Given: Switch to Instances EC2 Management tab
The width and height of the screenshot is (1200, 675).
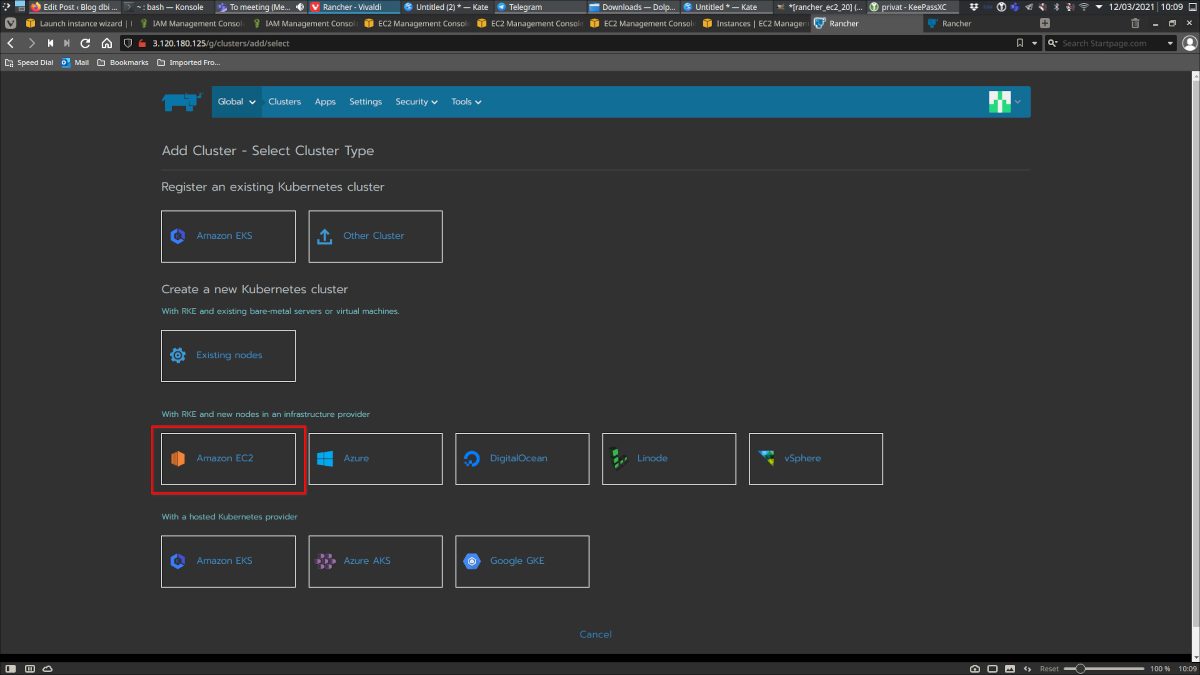Looking at the screenshot, I should [x=754, y=23].
